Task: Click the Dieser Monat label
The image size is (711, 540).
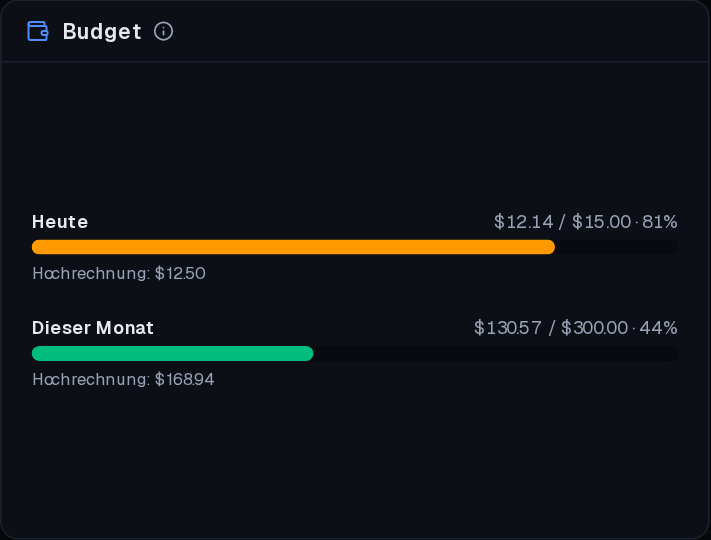Action: (x=93, y=328)
